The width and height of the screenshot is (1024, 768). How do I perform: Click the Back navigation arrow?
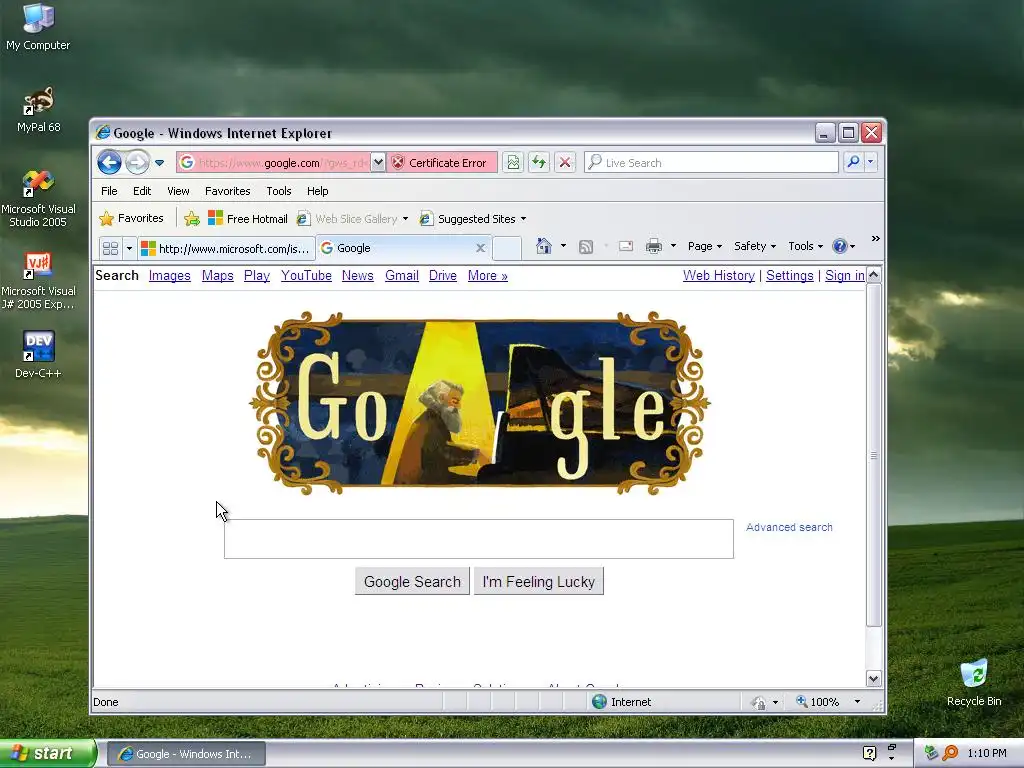(109, 162)
